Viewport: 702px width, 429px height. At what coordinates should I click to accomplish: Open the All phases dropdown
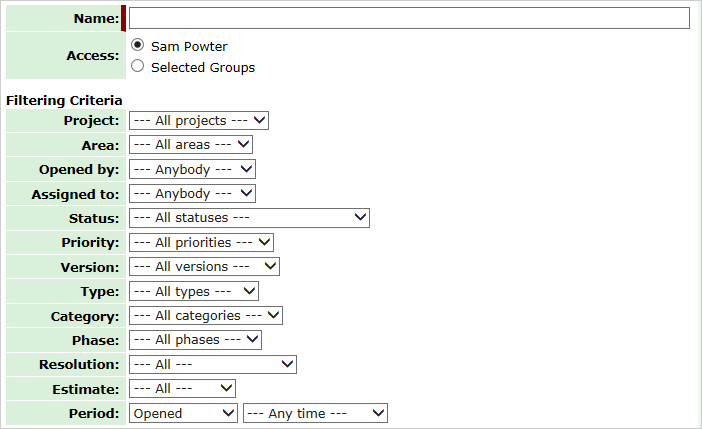tap(195, 340)
